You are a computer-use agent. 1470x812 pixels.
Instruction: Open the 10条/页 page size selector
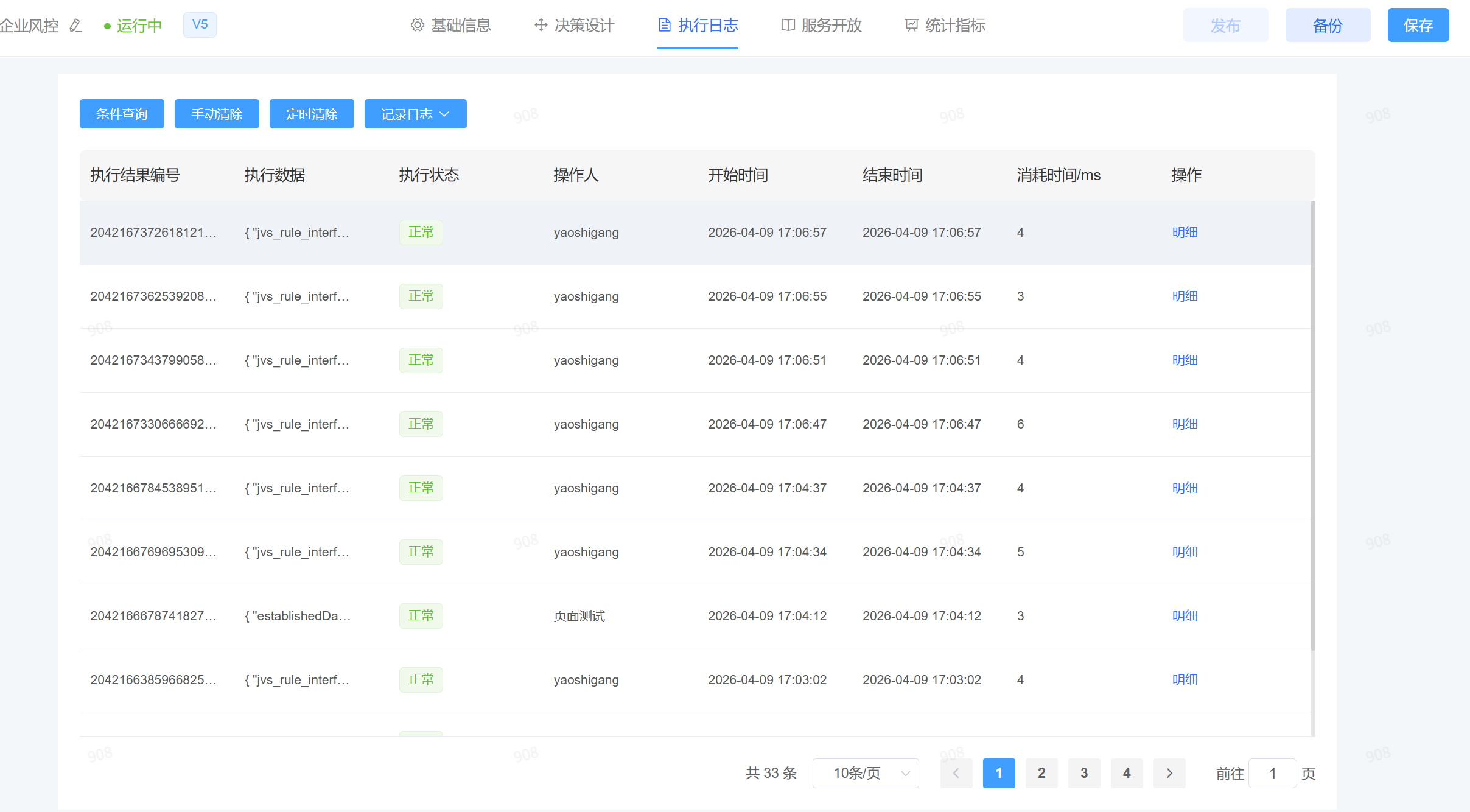865,773
